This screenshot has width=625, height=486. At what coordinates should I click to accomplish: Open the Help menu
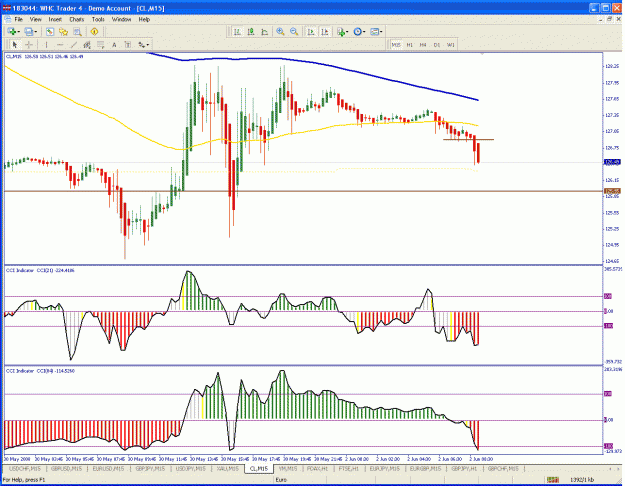coord(144,19)
